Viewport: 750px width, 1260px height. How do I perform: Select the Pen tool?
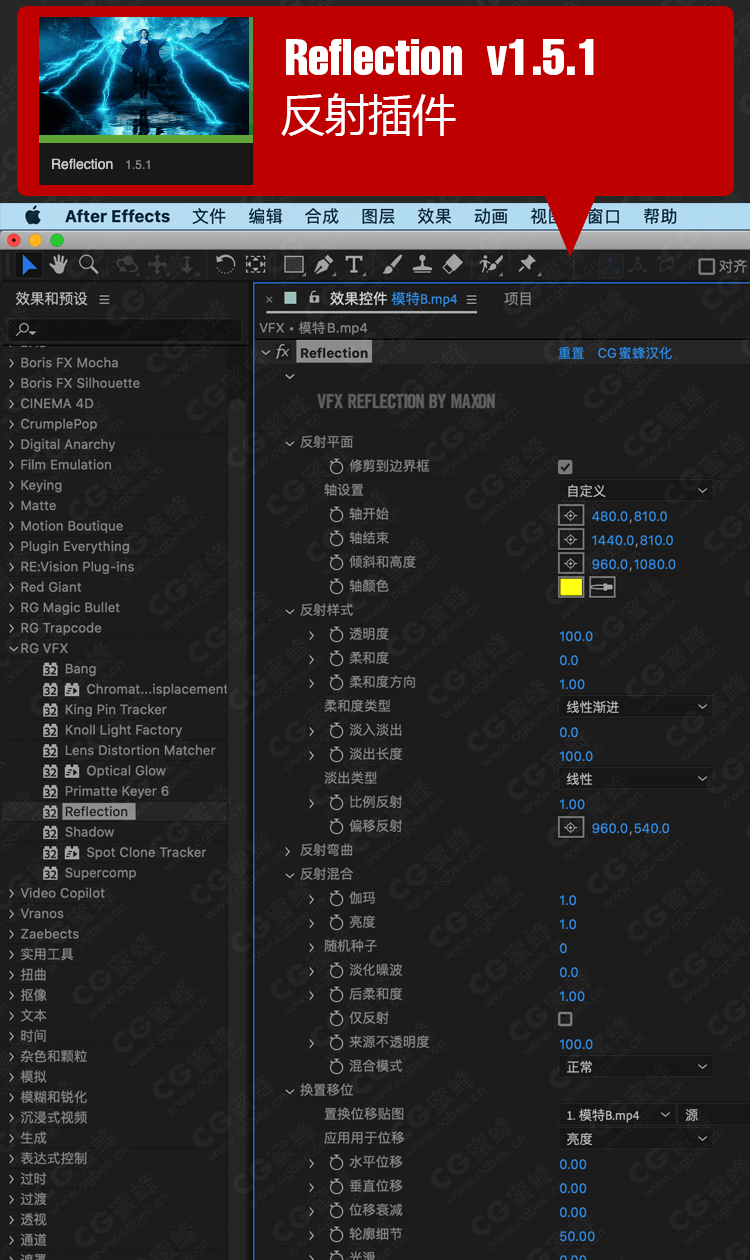coord(323,265)
